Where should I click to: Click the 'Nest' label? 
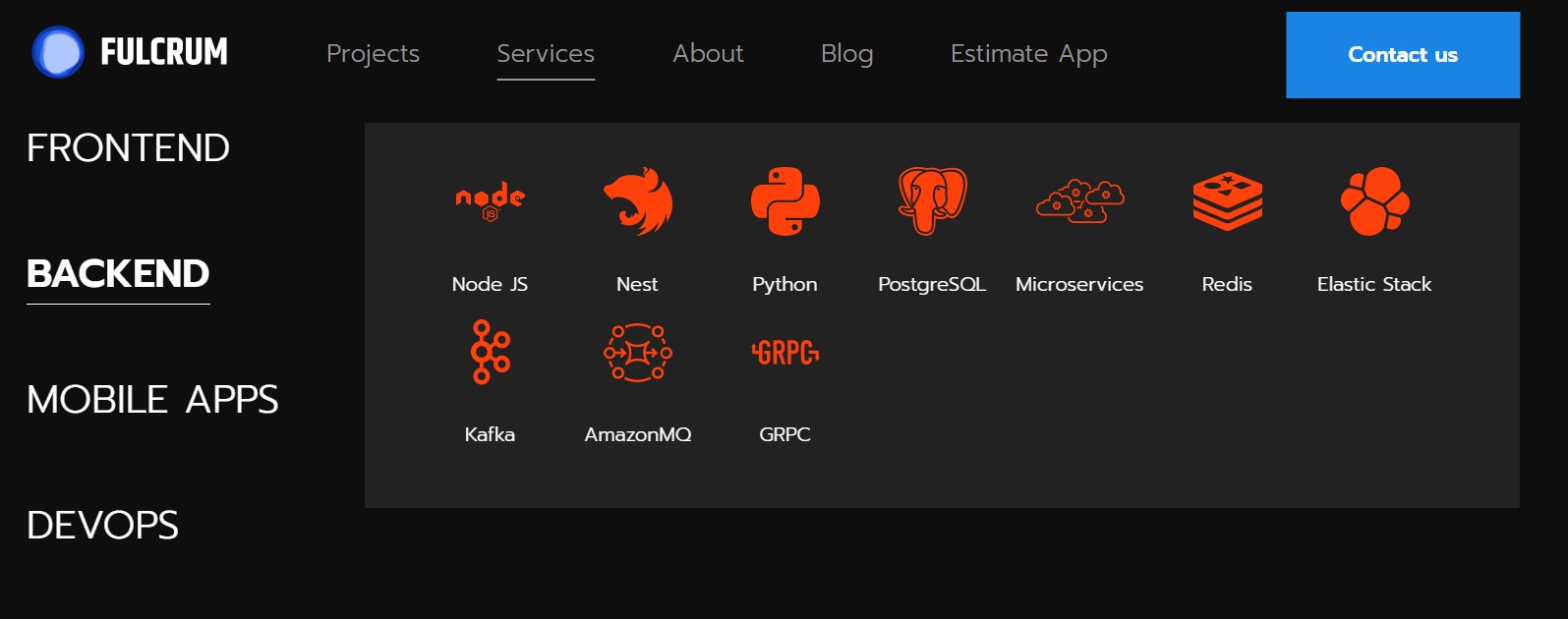pyautogui.click(x=637, y=284)
